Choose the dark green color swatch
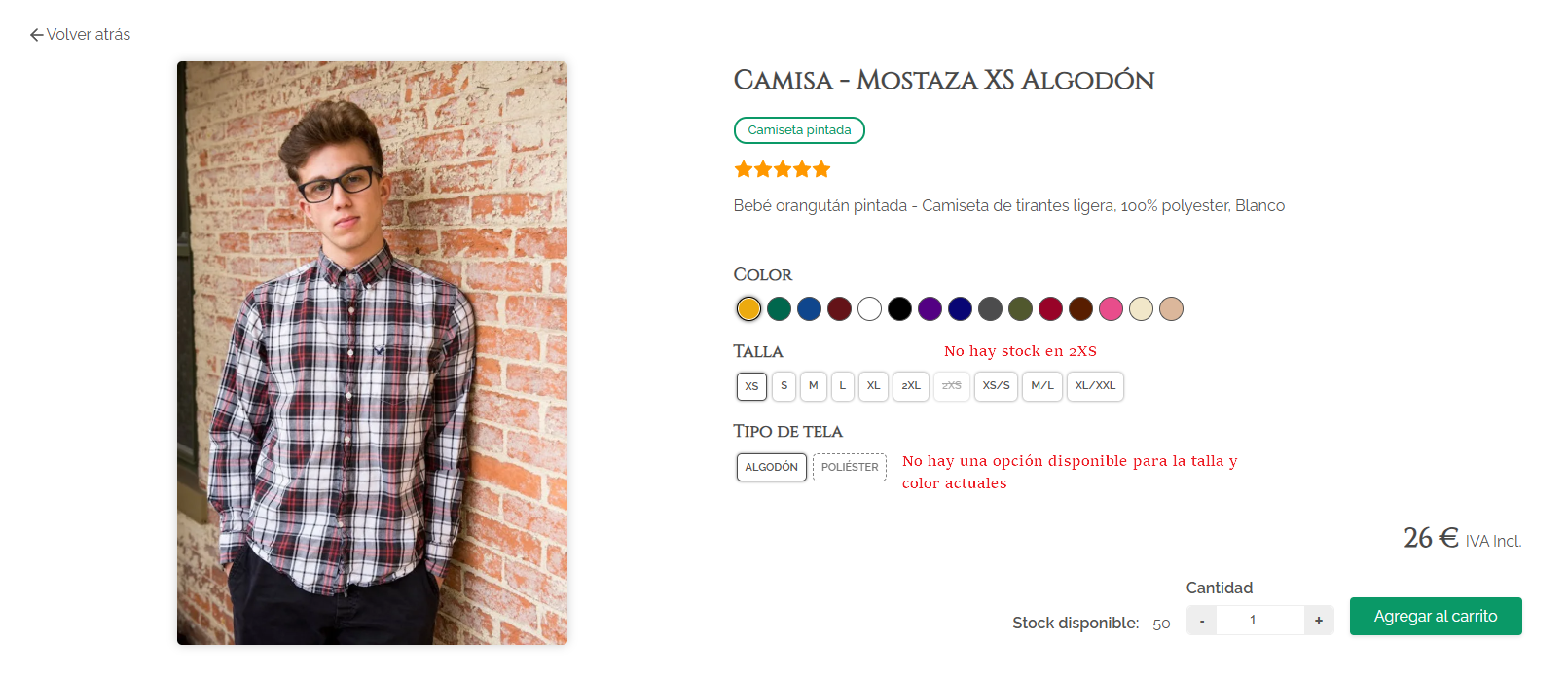The height and width of the screenshot is (677, 1568). 779,309
